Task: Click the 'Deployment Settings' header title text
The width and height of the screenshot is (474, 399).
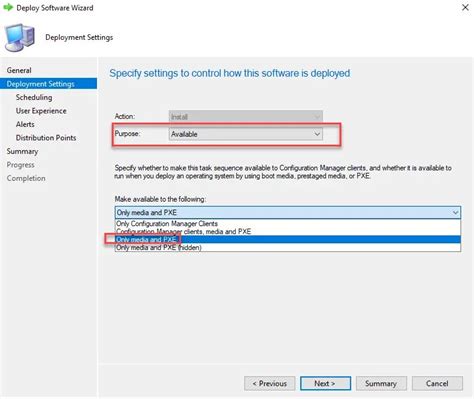Action: (79, 37)
